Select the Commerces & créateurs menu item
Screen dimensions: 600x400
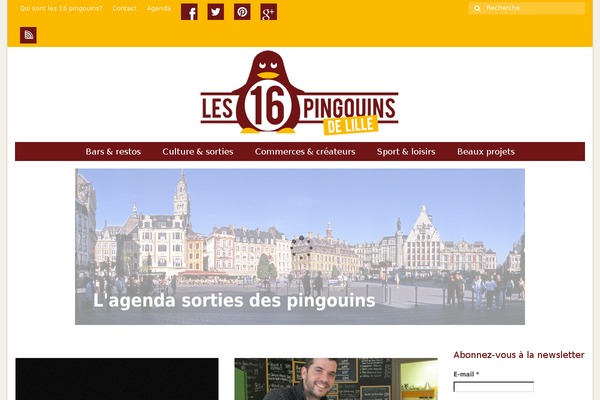point(305,152)
